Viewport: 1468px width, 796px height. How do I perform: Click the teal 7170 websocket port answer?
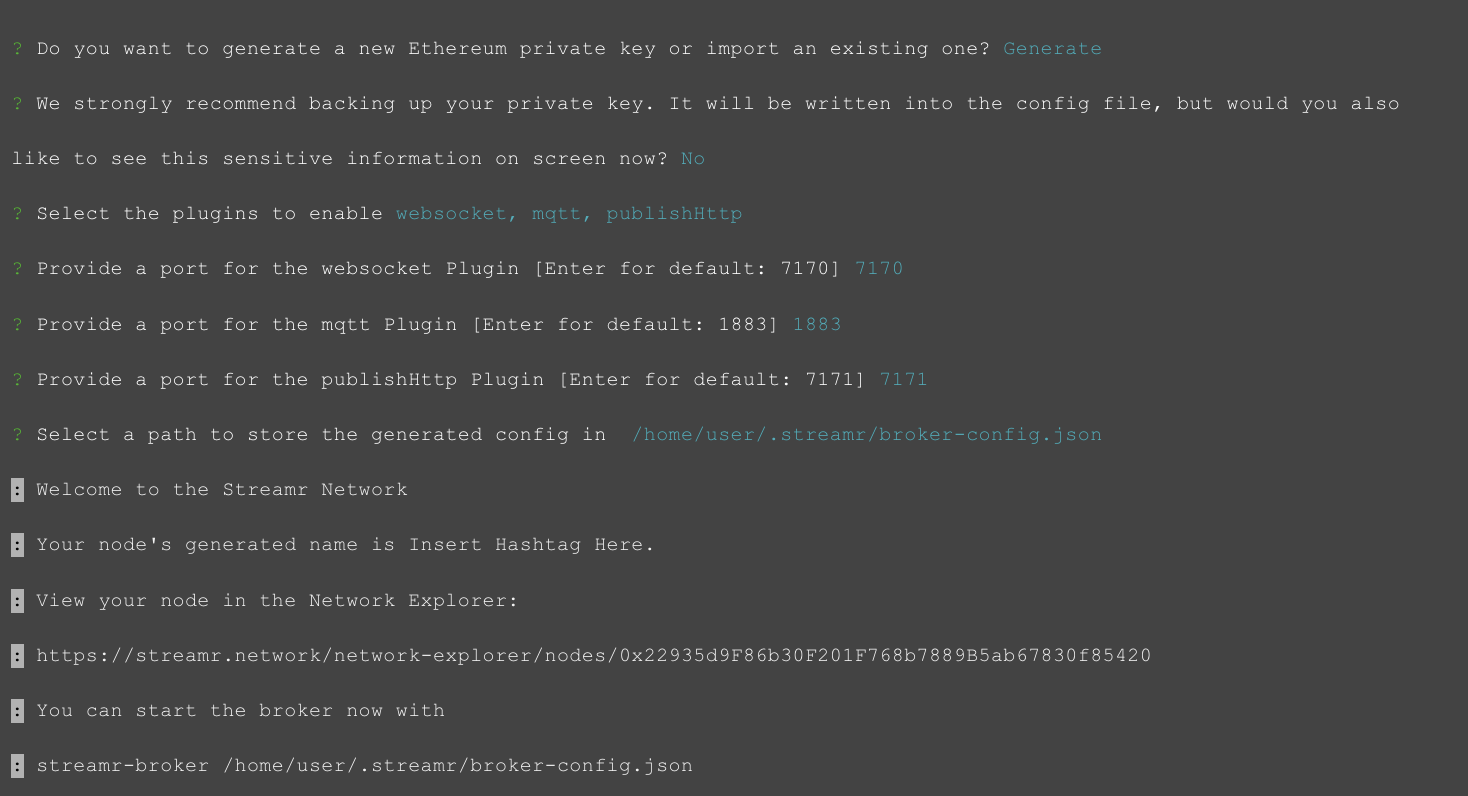tap(879, 269)
